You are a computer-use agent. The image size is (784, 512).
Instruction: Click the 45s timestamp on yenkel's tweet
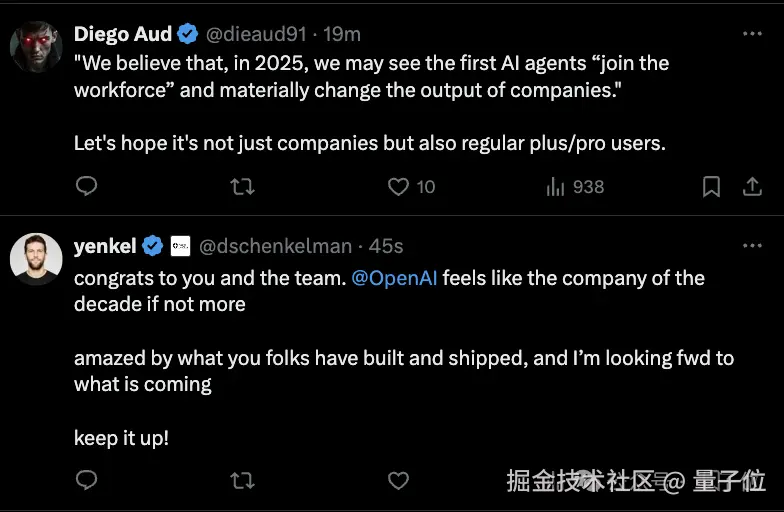(x=387, y=246)
